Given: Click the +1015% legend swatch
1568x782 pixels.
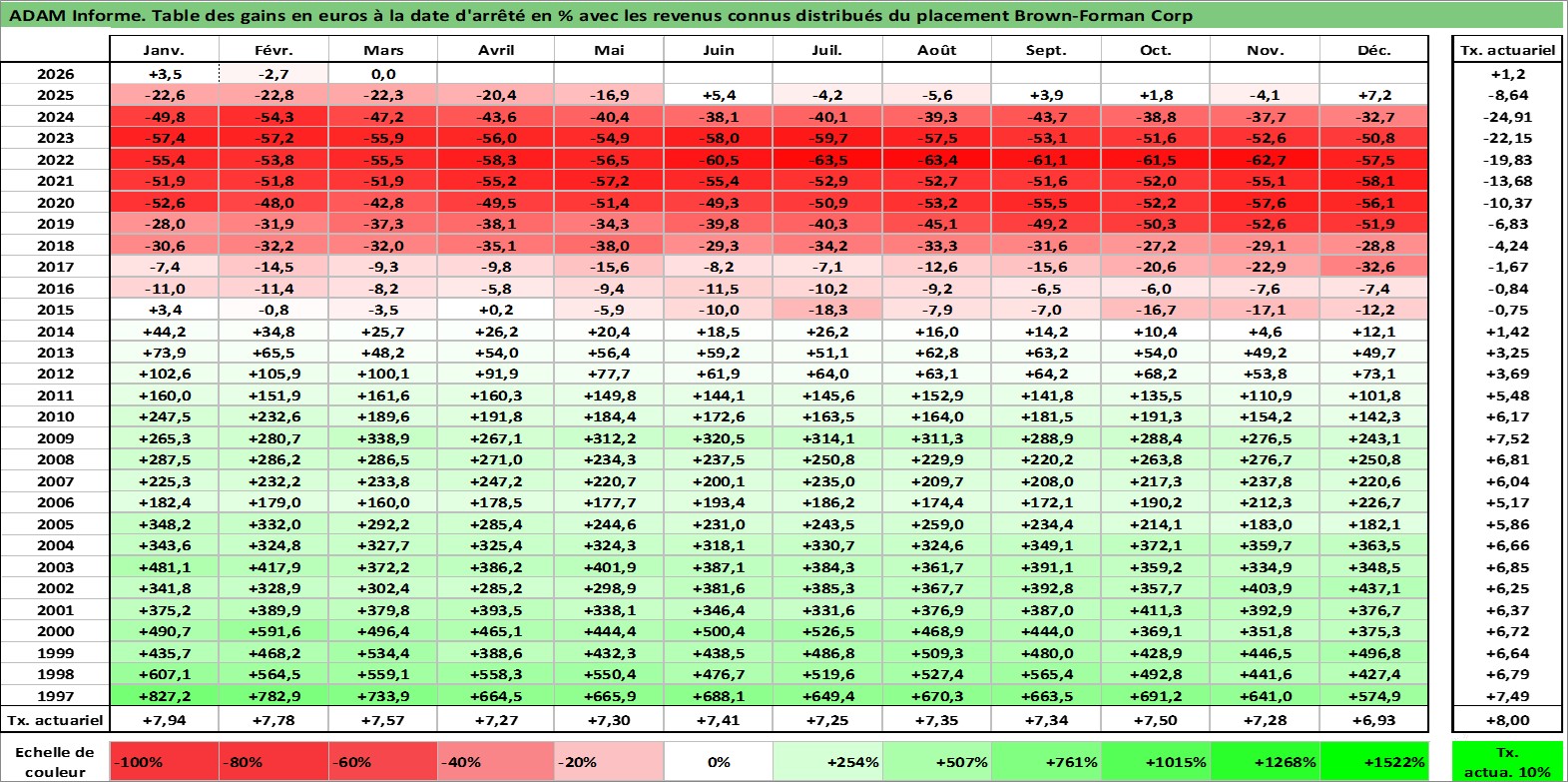Looking at the screenshot, I should (1156, 762).
